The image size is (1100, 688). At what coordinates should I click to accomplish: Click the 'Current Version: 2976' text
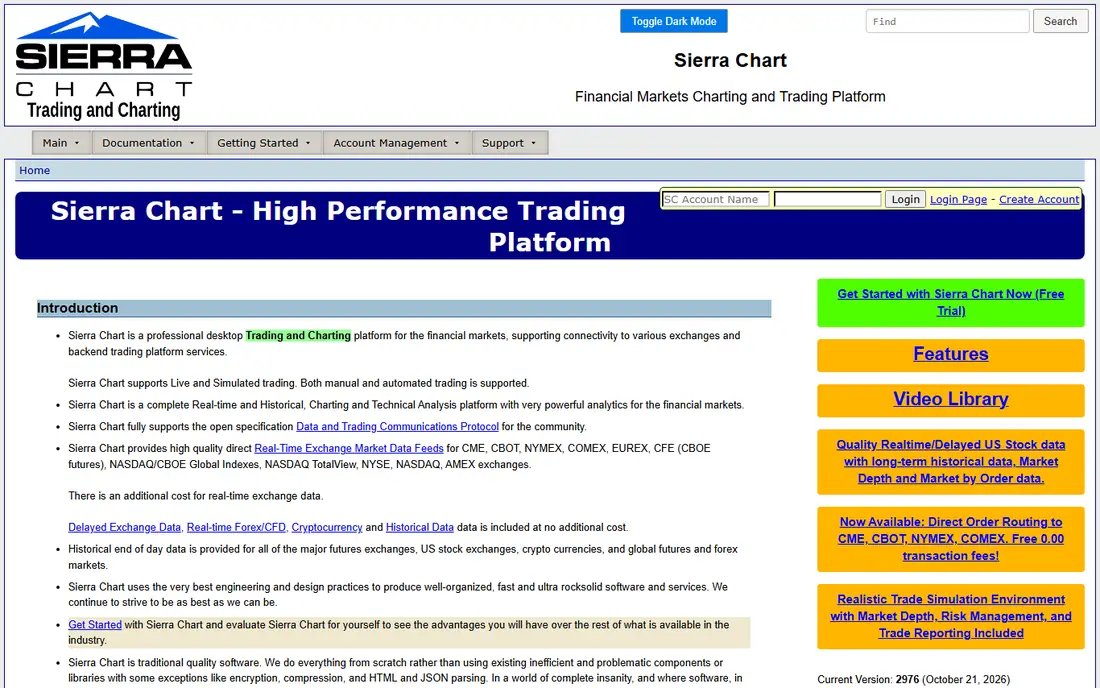coord(868,680)
